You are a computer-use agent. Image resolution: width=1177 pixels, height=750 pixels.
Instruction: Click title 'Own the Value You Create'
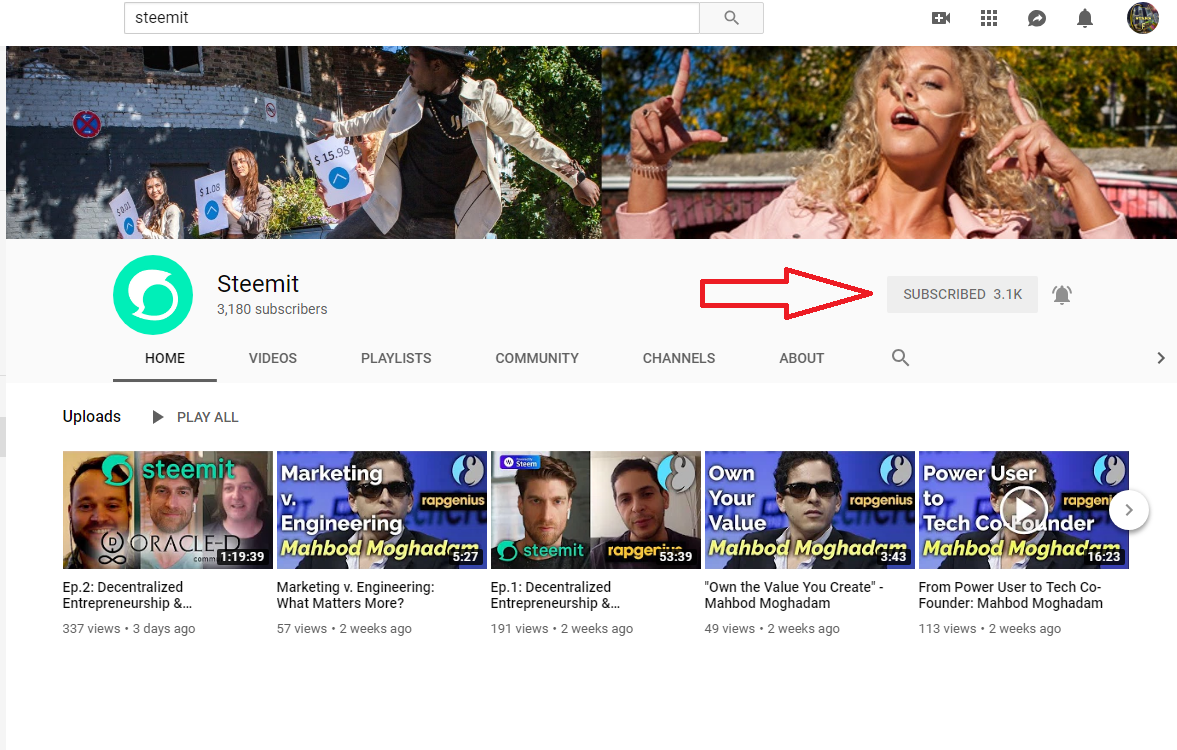[793, 595]
